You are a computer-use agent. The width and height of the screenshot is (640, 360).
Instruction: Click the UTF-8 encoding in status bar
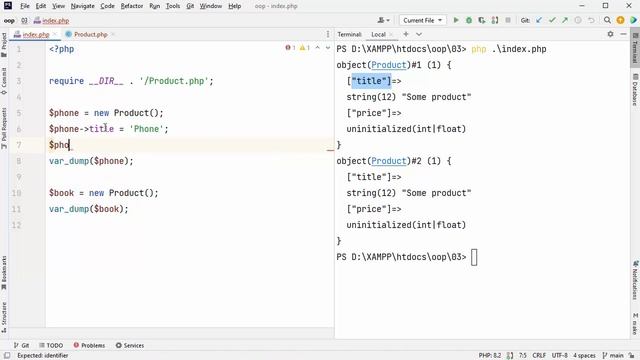(560, 356)
